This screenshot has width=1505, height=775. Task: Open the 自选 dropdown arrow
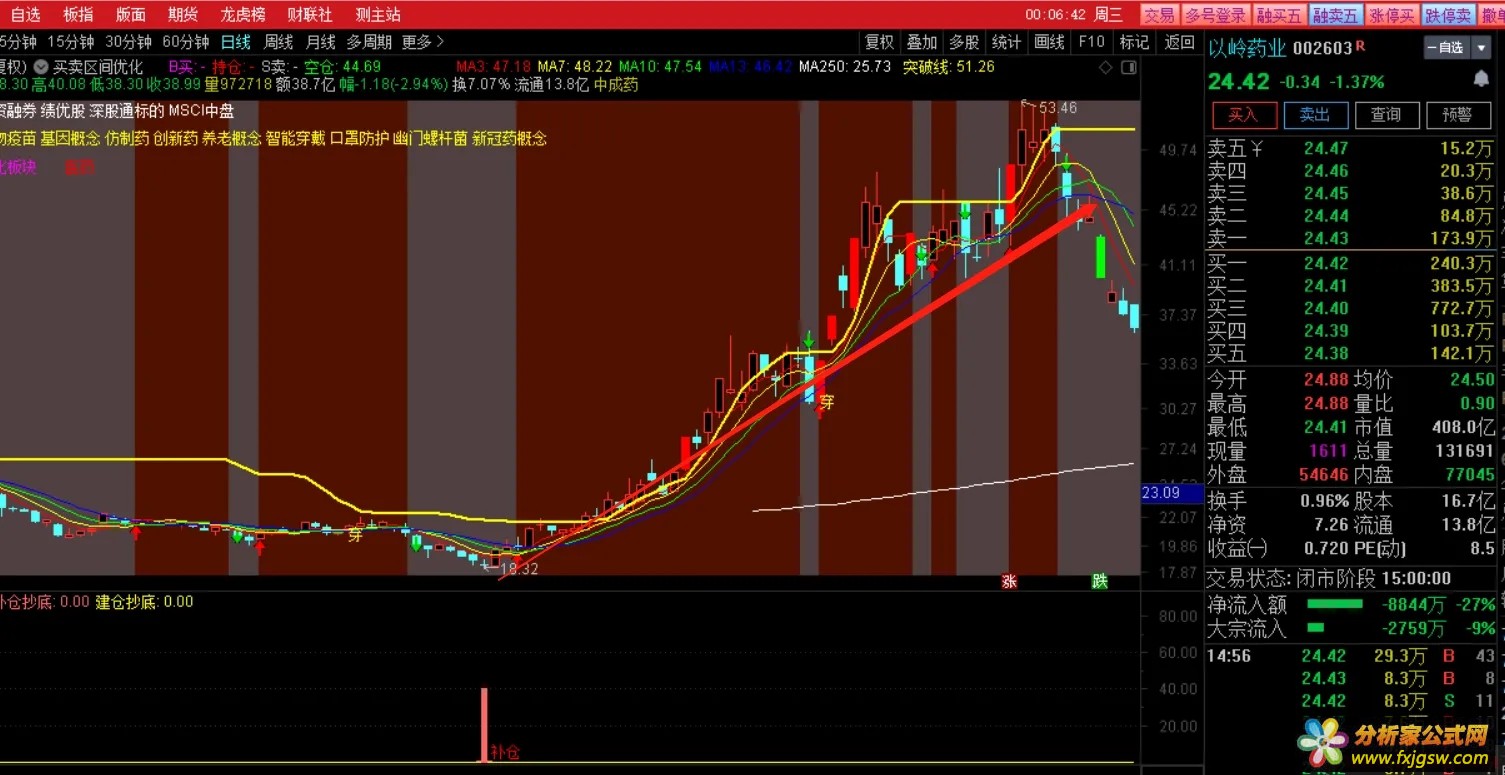(x=1481, y=48)
